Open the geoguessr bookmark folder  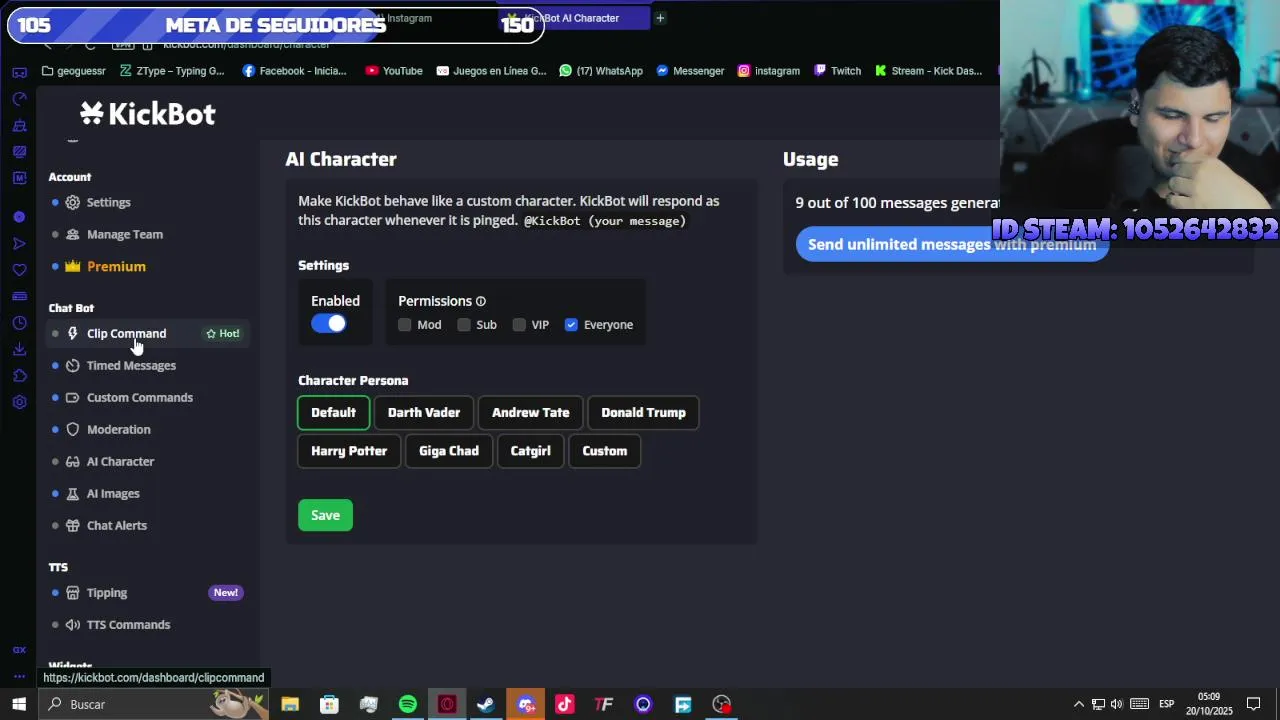(73, 71)
